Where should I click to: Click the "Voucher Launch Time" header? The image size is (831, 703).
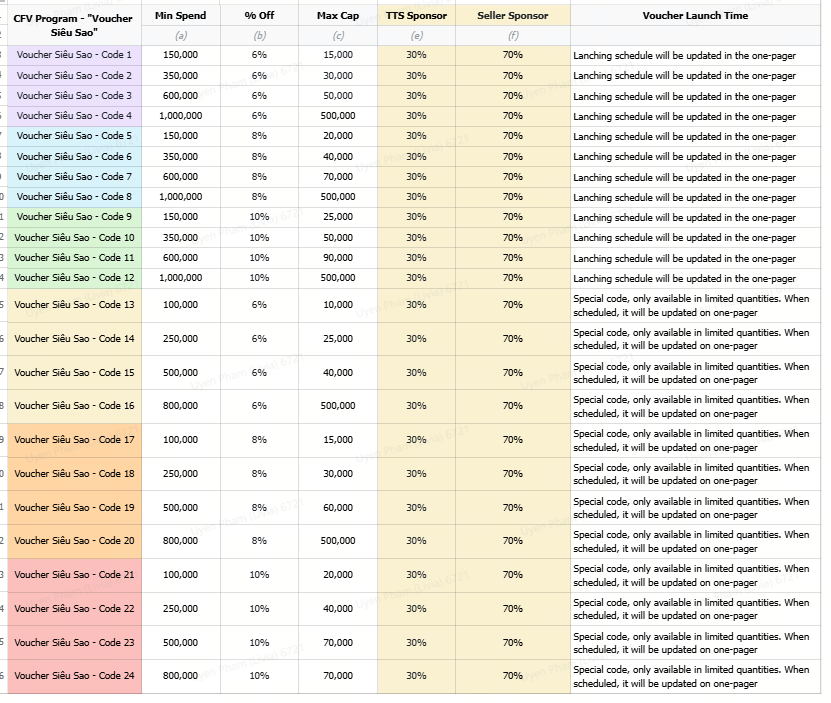pos(694,16)
